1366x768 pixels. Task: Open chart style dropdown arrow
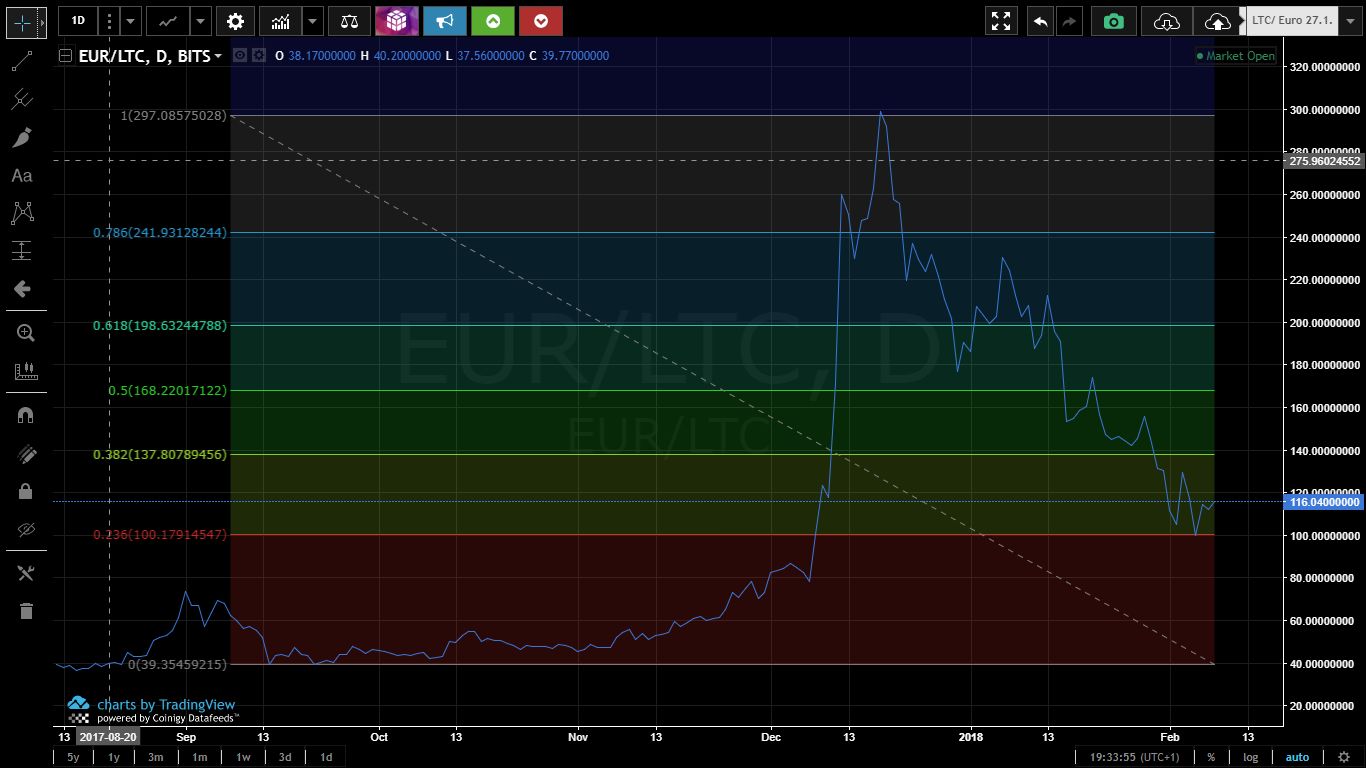201,20
